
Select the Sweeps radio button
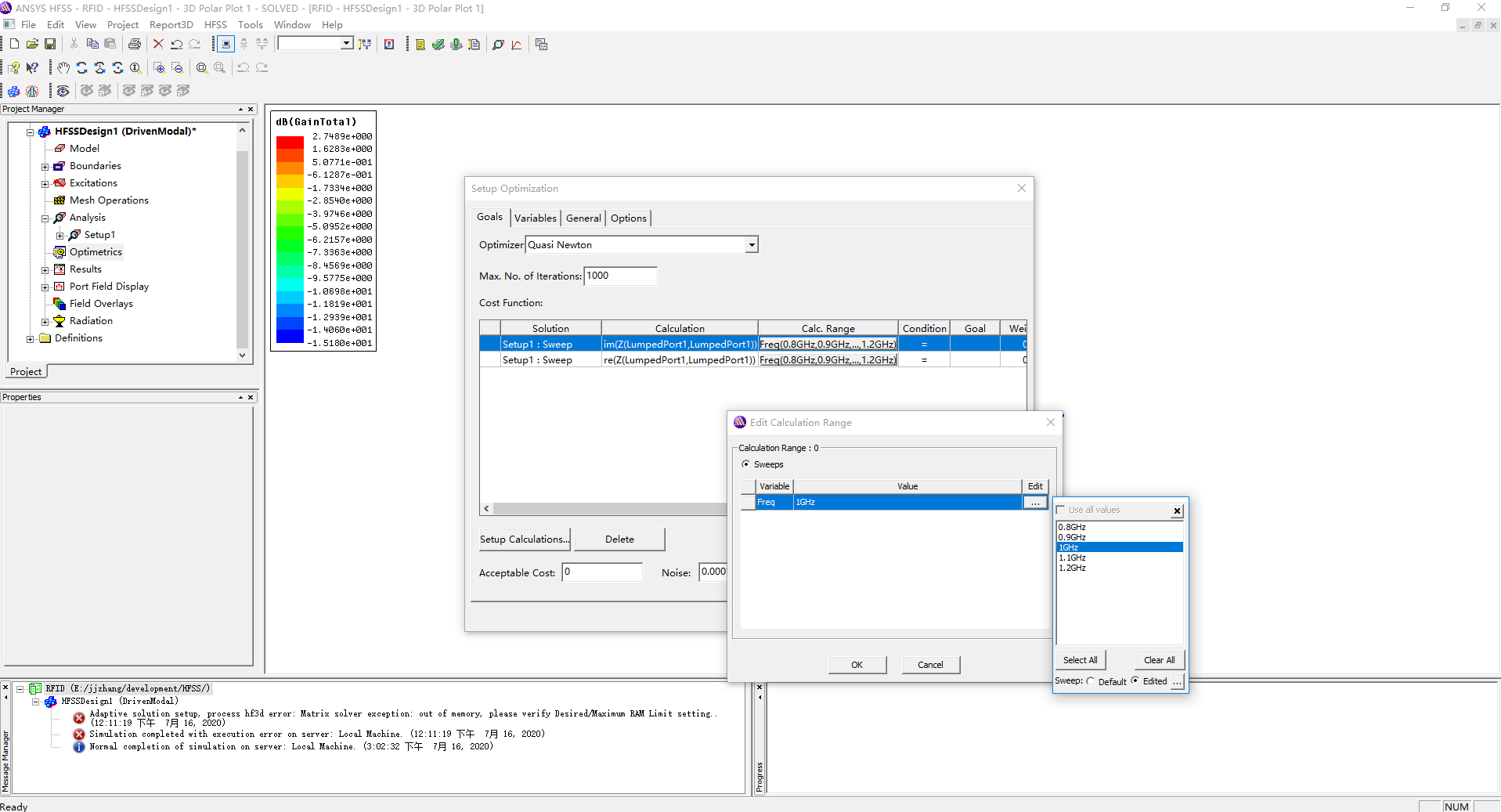[x=745, y=464]
